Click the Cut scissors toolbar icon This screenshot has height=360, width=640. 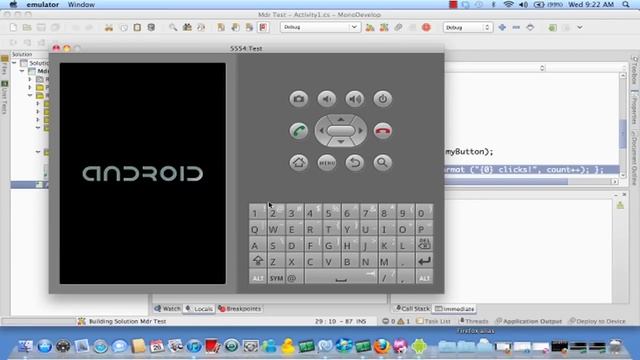[109, 27]
